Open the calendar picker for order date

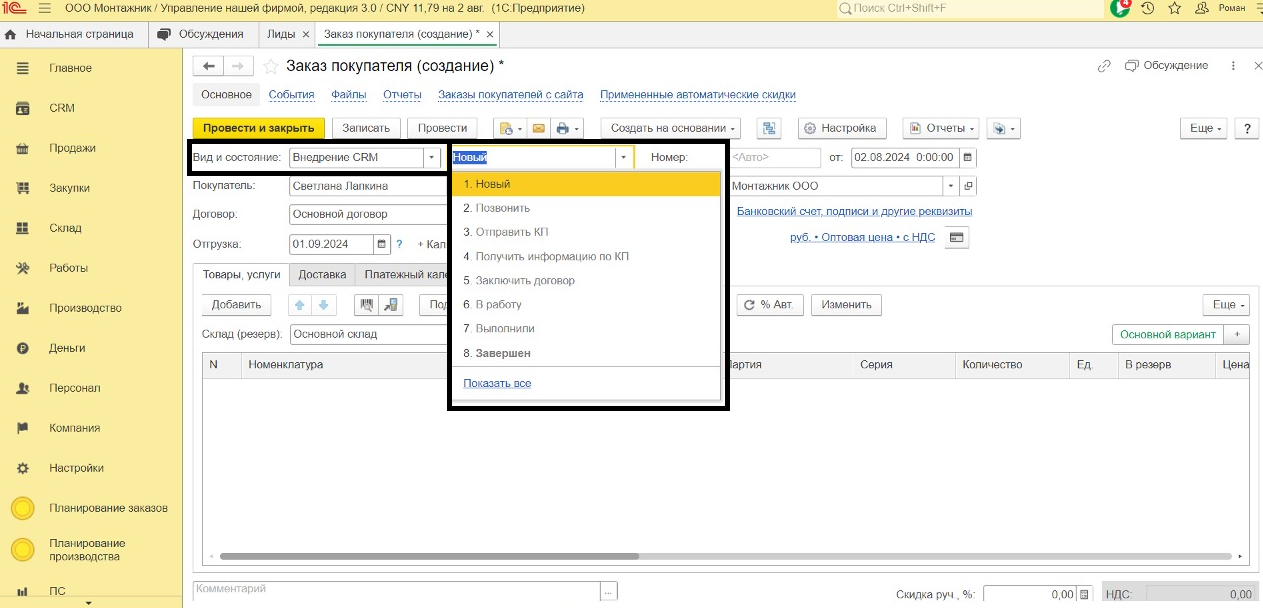coord(967,157)
